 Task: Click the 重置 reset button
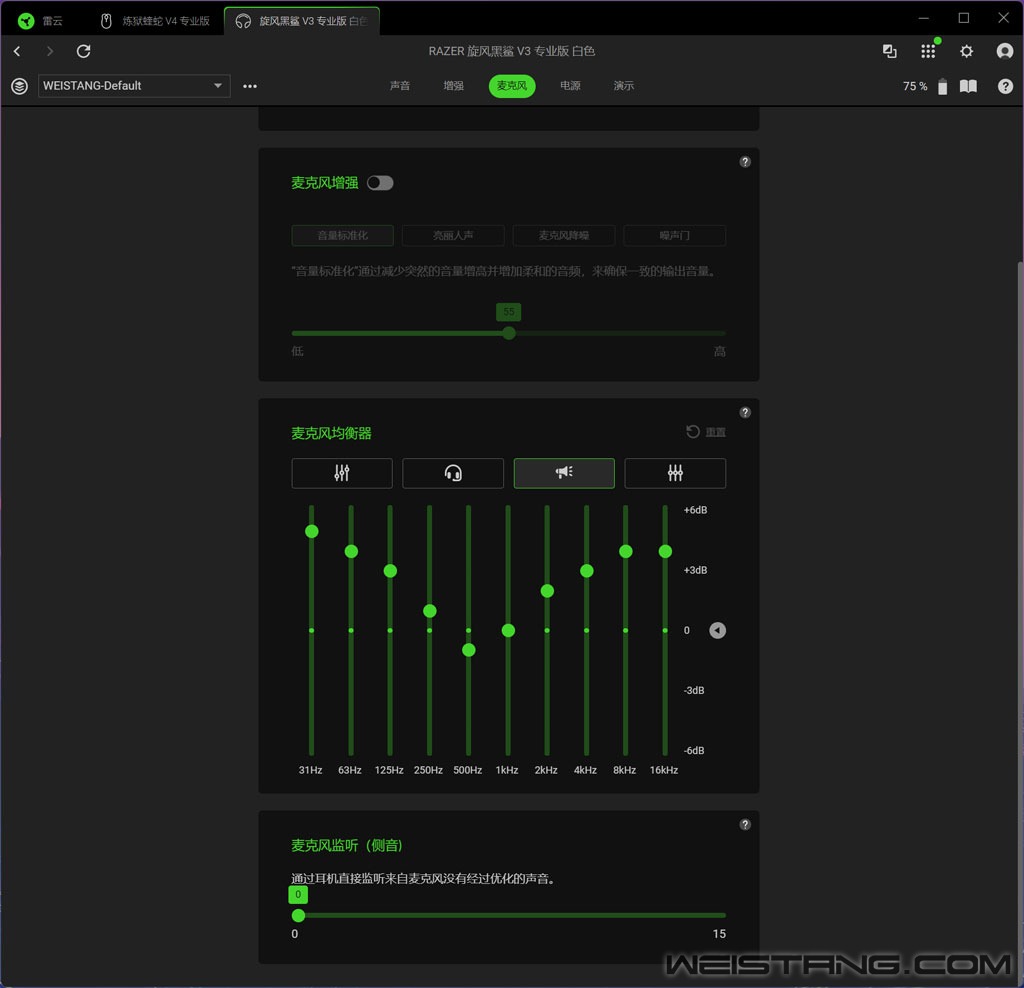706,432
